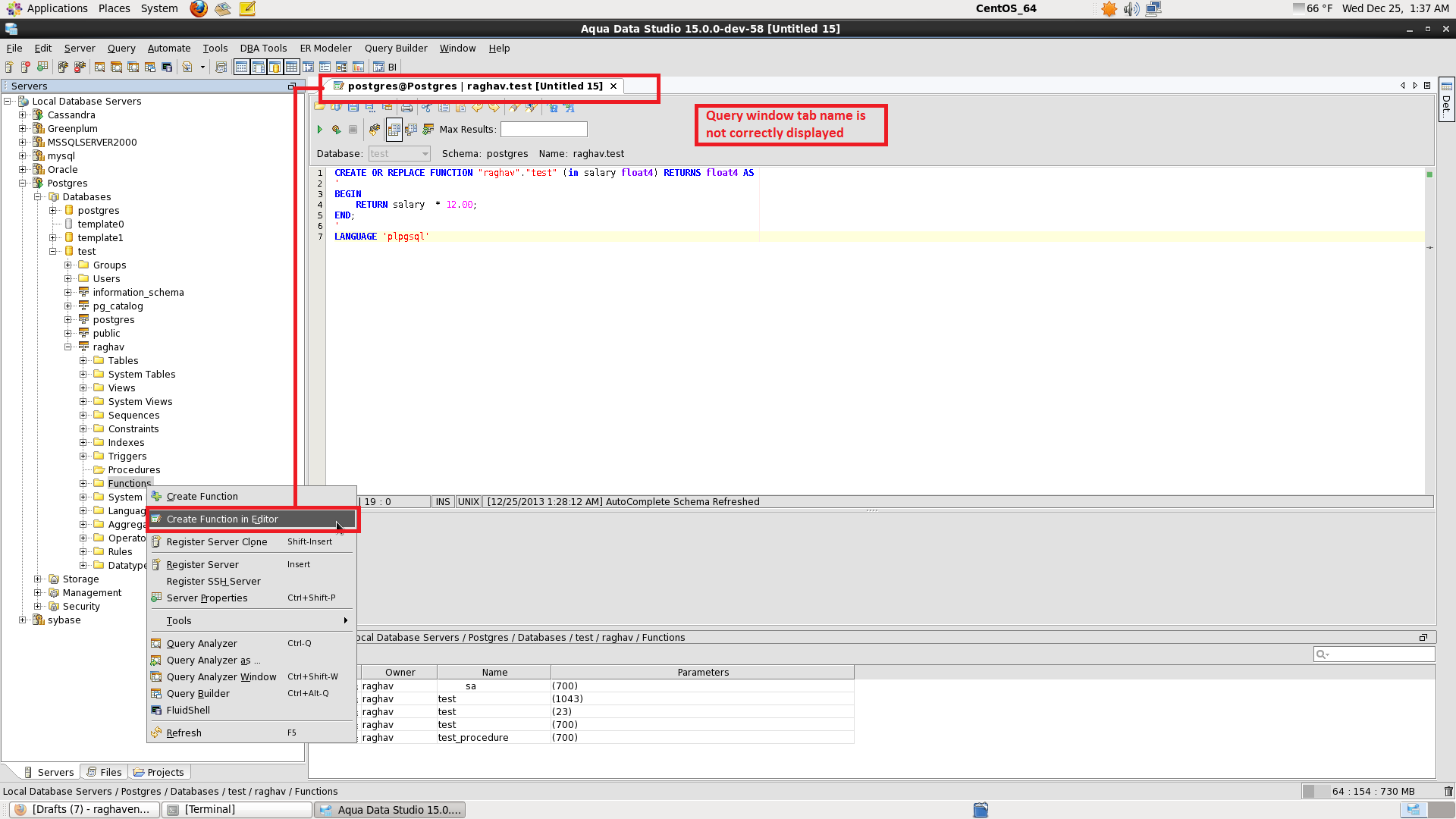1456x819 pixels.
Task: Switch to the Projects tab
Action: [x=158, y=772]
